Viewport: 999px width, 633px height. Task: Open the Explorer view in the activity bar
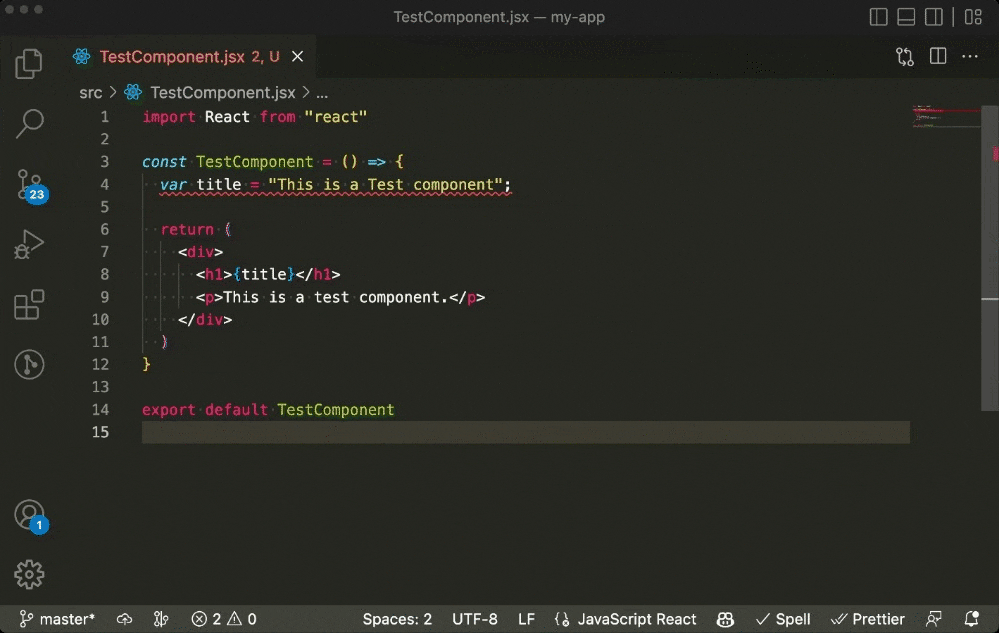tap(29, 62)
